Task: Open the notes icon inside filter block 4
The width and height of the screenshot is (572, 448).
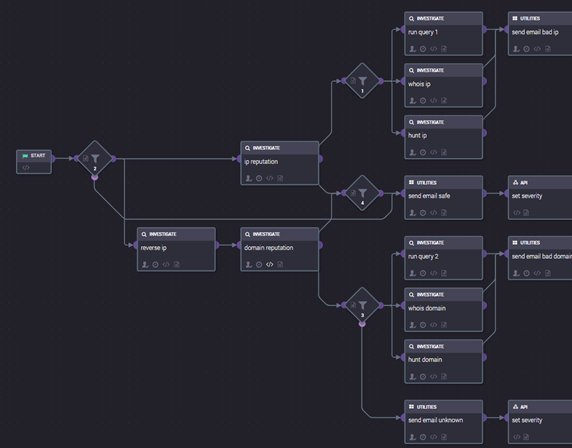Action: pyautogui.click(x=353, y=193)
